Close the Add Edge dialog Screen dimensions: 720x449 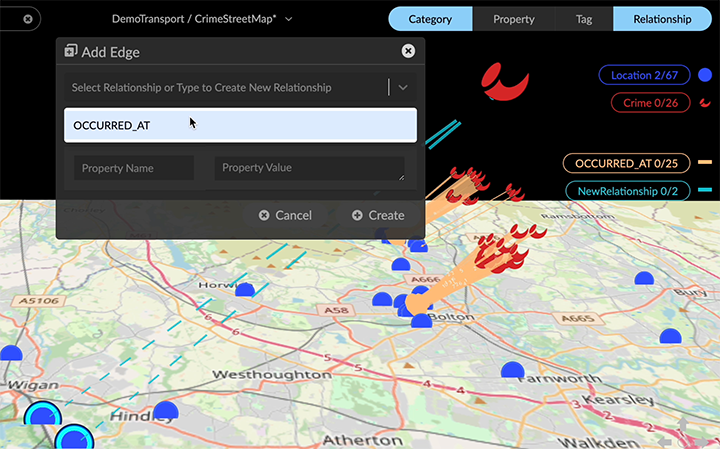pyautogui.click(x=408, y=51)
